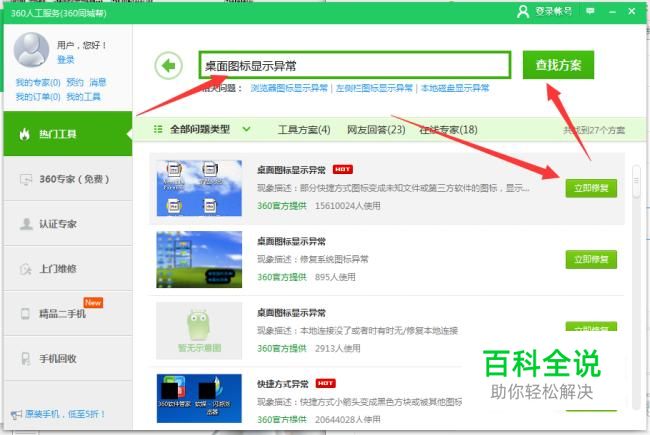Open 上门维修 in the sidebar
The height and width of the screenshot is (435, 650).
coord(68,269)
